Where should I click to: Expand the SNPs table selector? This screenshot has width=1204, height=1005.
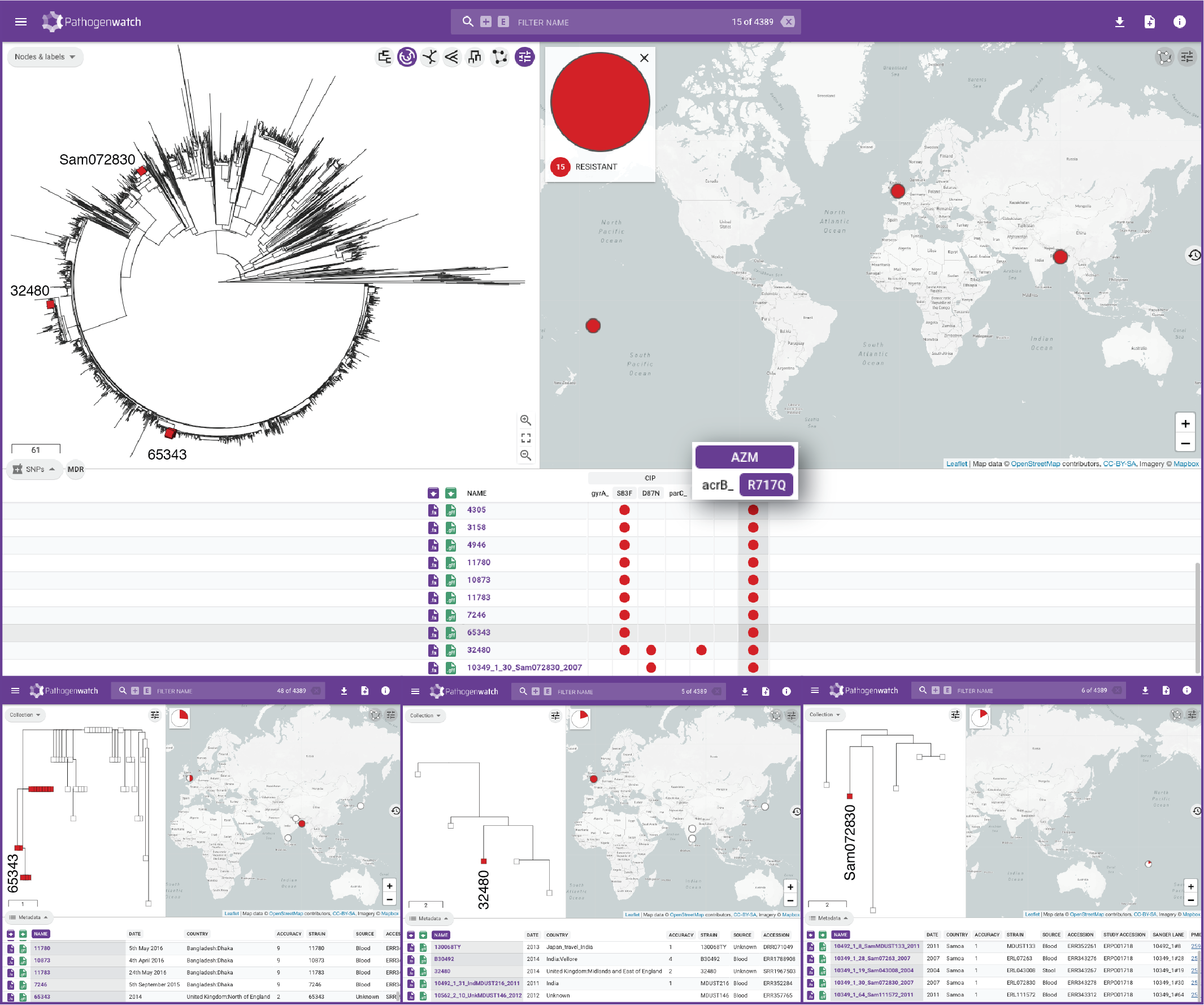pos(34,469)
